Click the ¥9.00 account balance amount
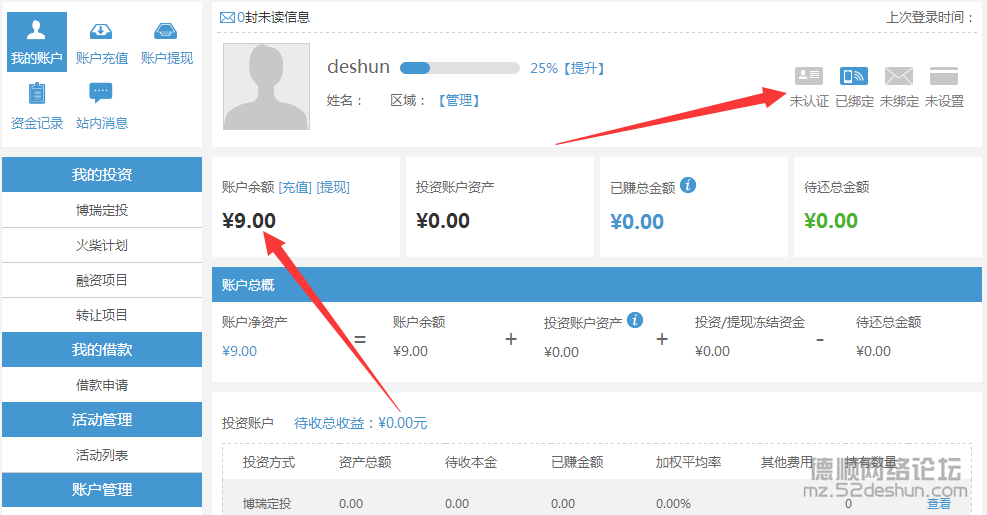This screenshot has width=987, height=515. (x=249, y=221)
